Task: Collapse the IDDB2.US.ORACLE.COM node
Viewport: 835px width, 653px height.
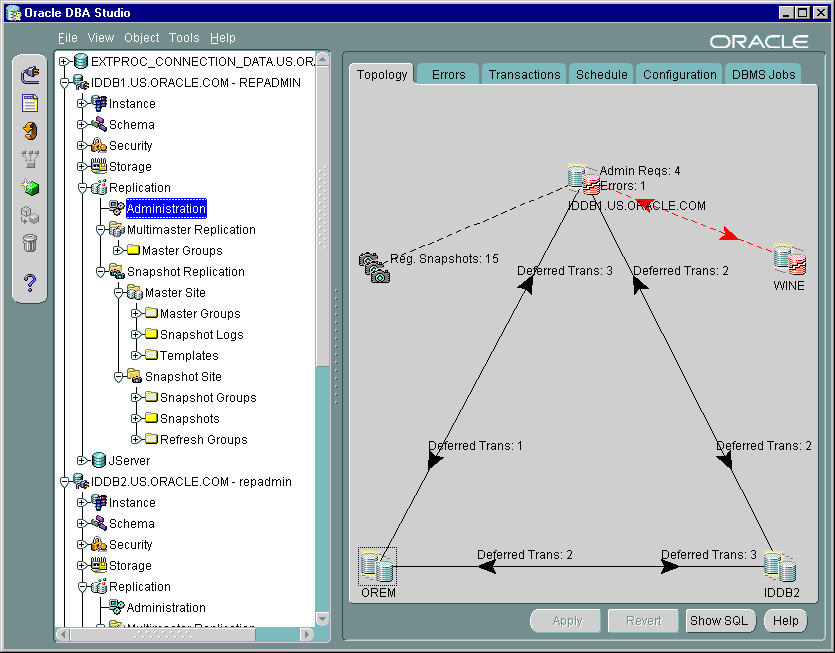Action: coord(64,481)
